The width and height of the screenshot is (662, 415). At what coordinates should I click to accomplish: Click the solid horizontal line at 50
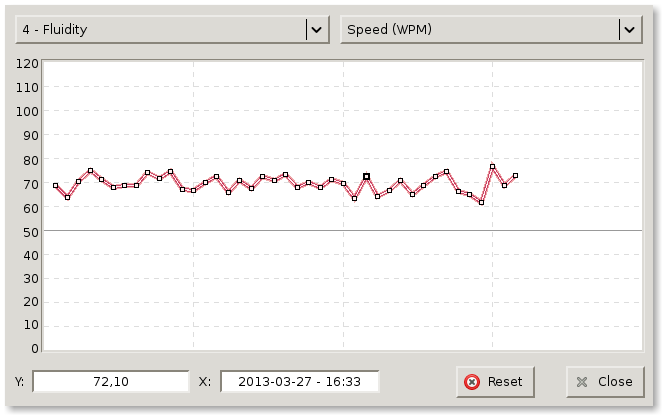300,231
